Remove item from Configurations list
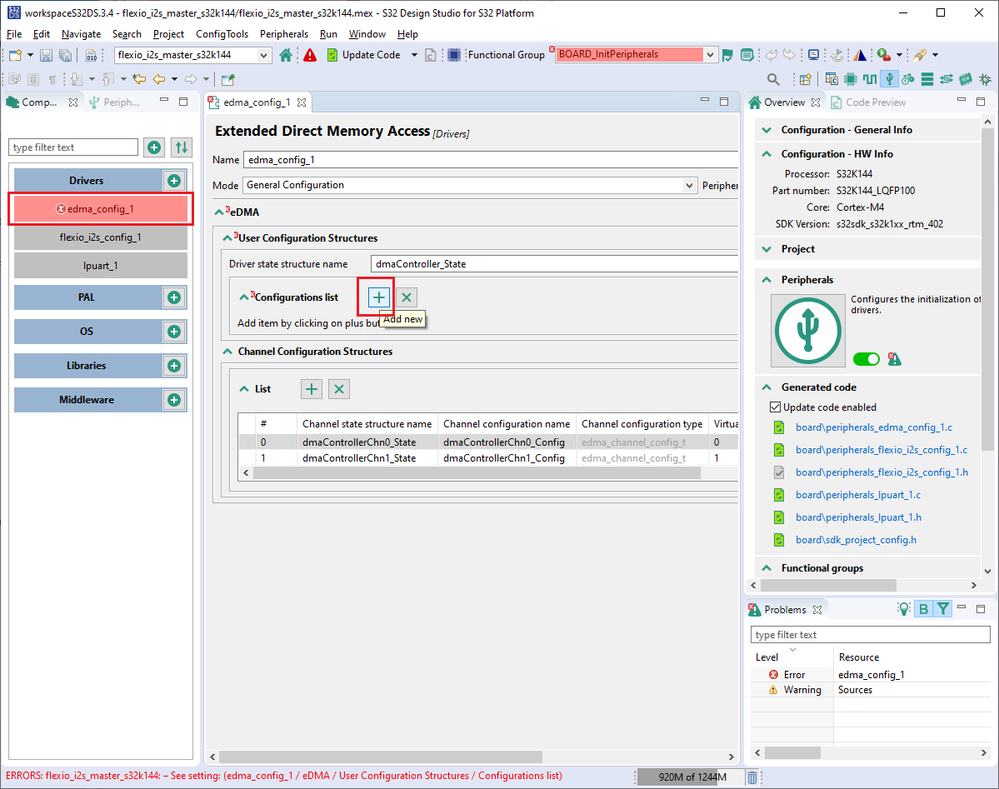 click(x=406, y=297)
